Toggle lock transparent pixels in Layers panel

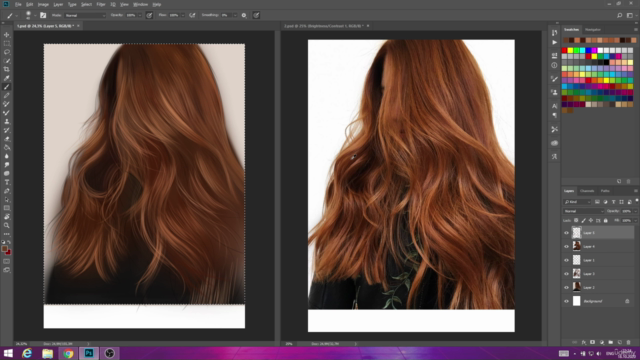click(x=576, y=220)
